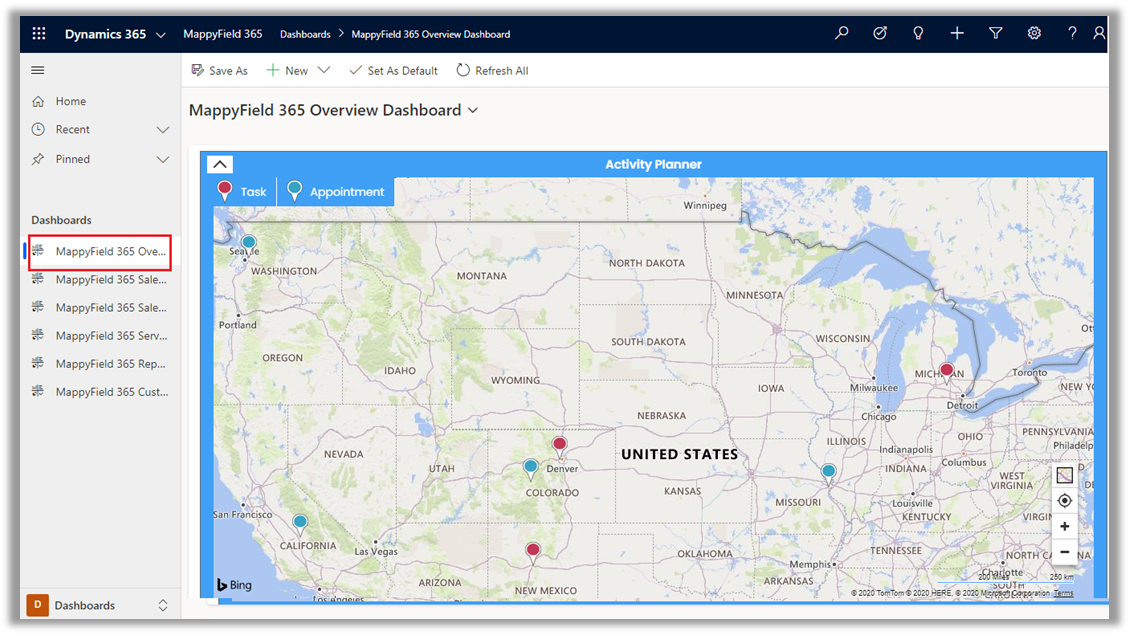The width and height of the screenshot is (1130, 635).
Task: Toggle the Task pin filter
Action: [x=242, y=192]
